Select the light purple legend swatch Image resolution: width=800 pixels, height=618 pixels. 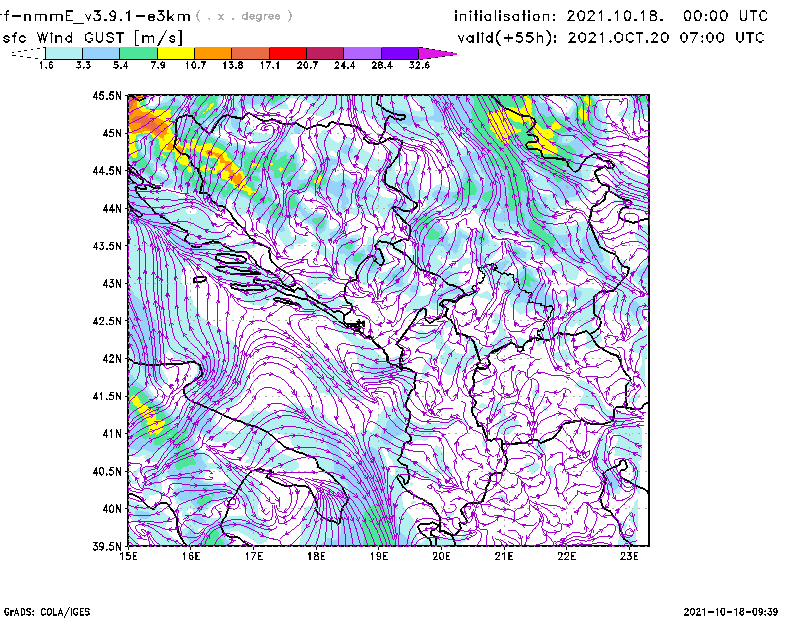(x=362, y=53)
